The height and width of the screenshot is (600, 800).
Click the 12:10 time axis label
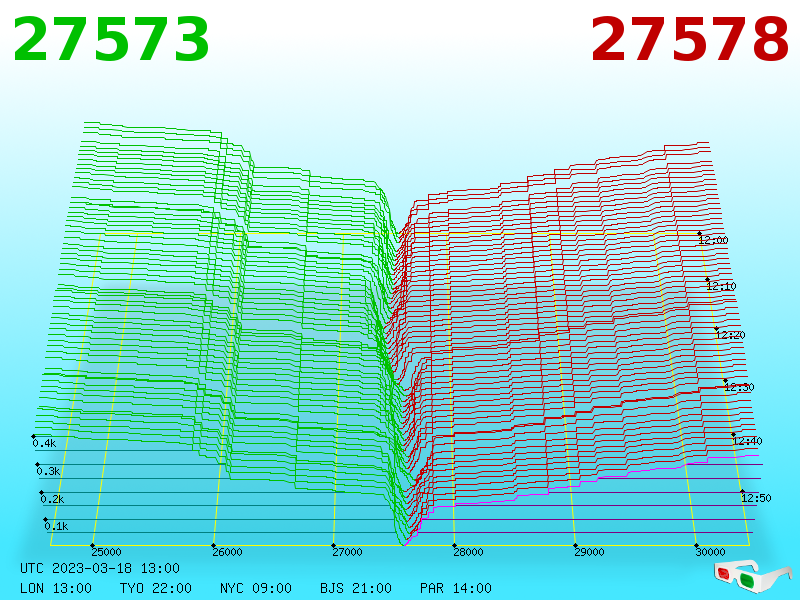(x=721, y=286)
